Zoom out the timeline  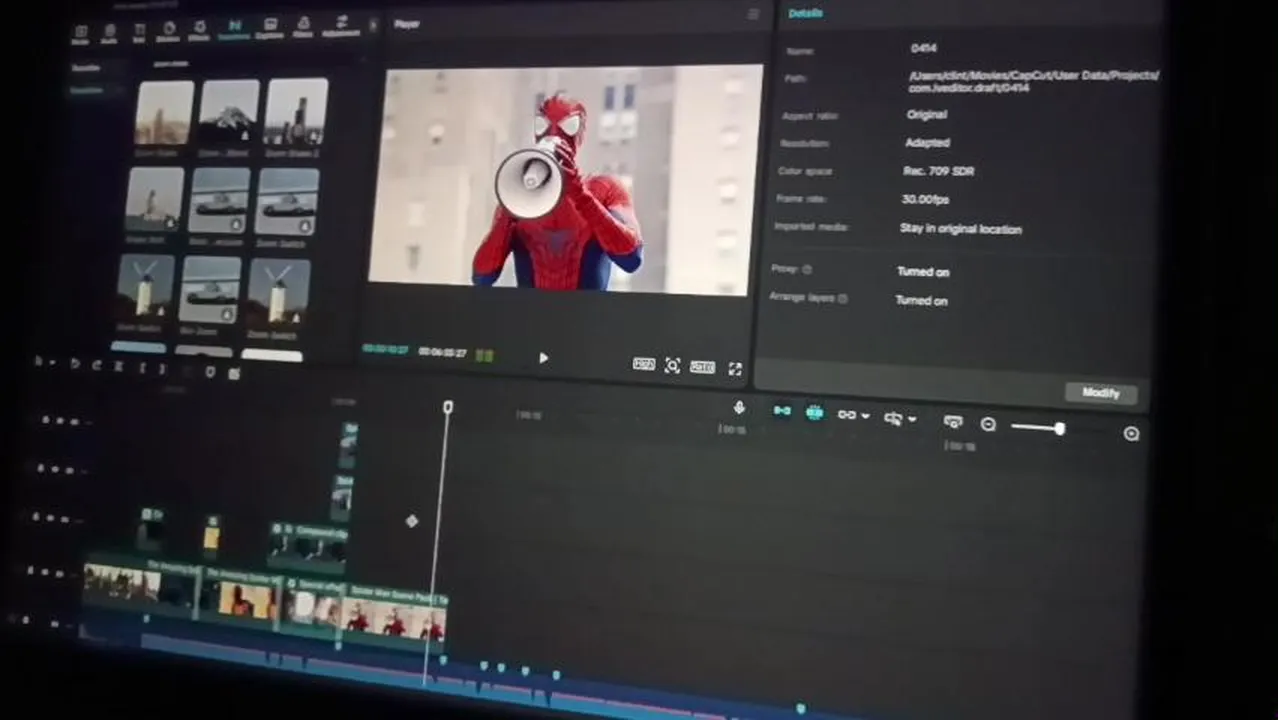click(x=988, y=424)
